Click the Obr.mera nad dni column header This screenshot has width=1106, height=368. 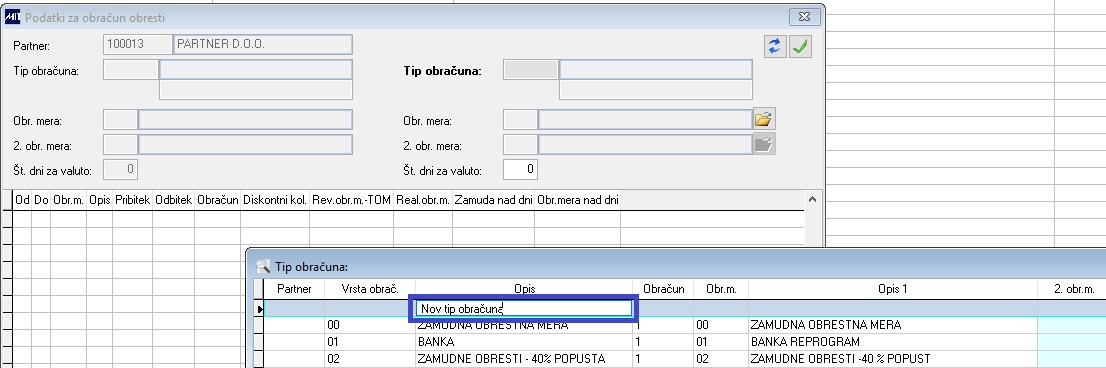pyautogui.click(x=578, y=200)
